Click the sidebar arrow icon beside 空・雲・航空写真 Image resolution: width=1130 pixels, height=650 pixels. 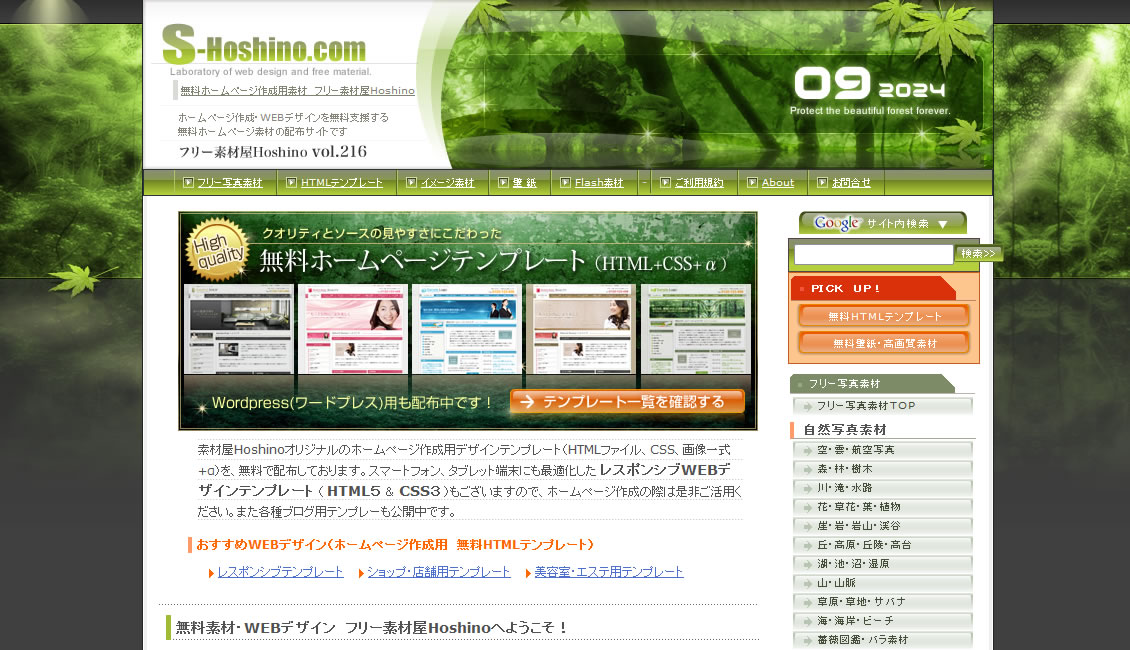click(807, 450)
